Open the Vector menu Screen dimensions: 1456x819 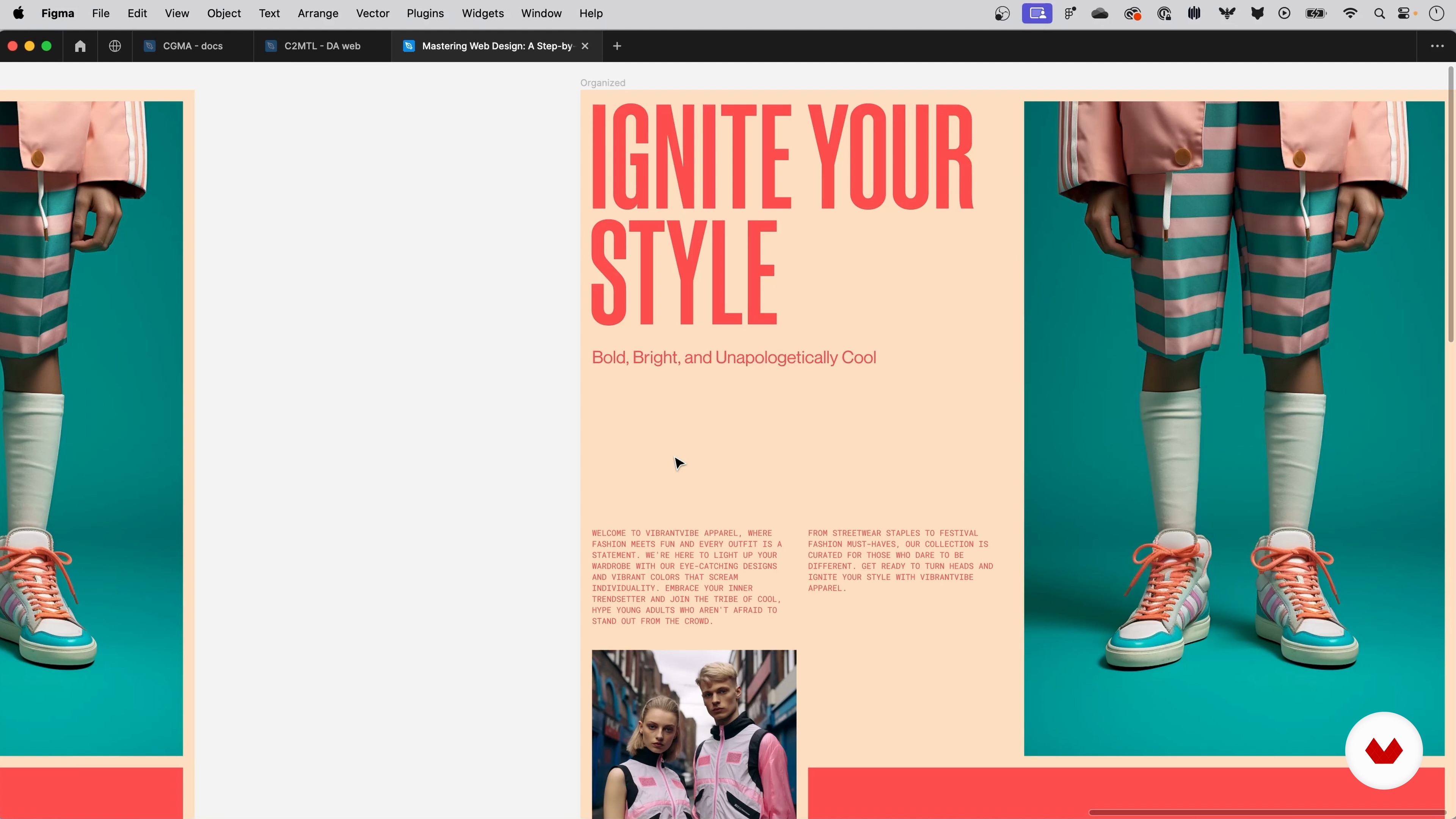coord(372,13)
